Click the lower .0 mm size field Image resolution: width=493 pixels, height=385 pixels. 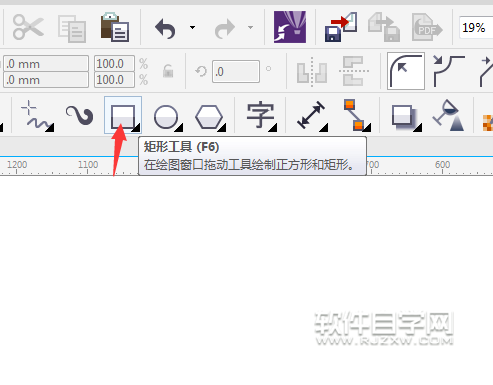click(46, 80)
